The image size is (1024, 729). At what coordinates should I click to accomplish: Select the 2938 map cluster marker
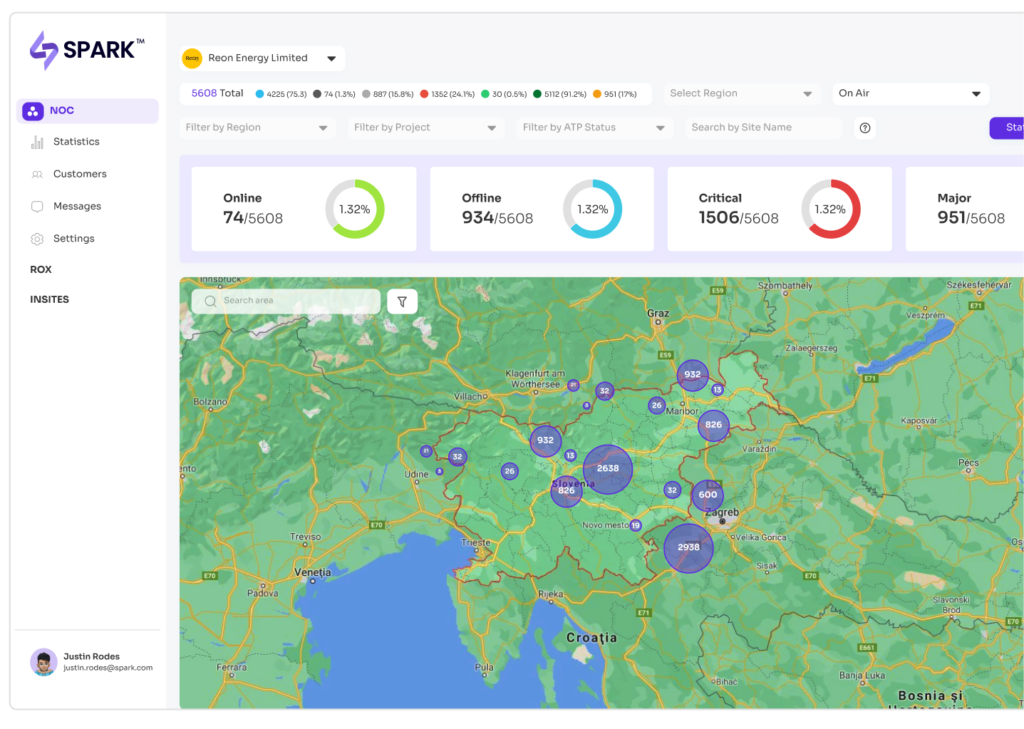point(688,548)
